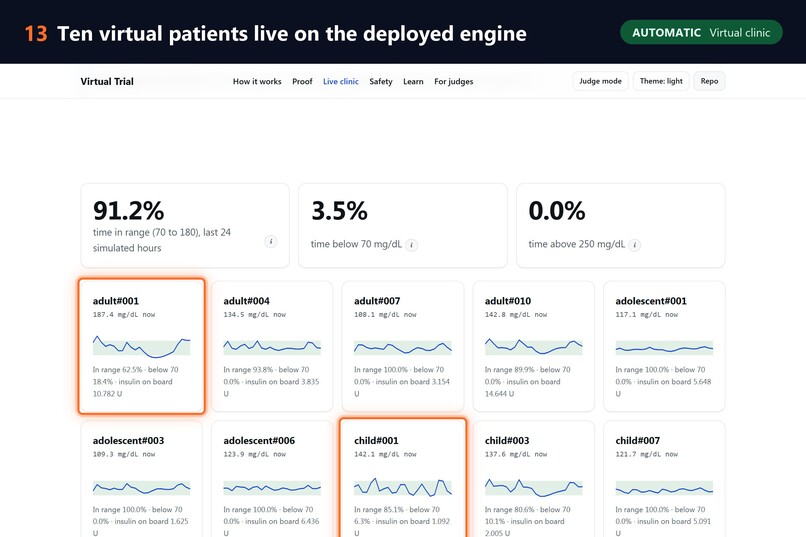Click the 91.2% time in range value
This screenshot has height=537, width=806.
point(129,211)
